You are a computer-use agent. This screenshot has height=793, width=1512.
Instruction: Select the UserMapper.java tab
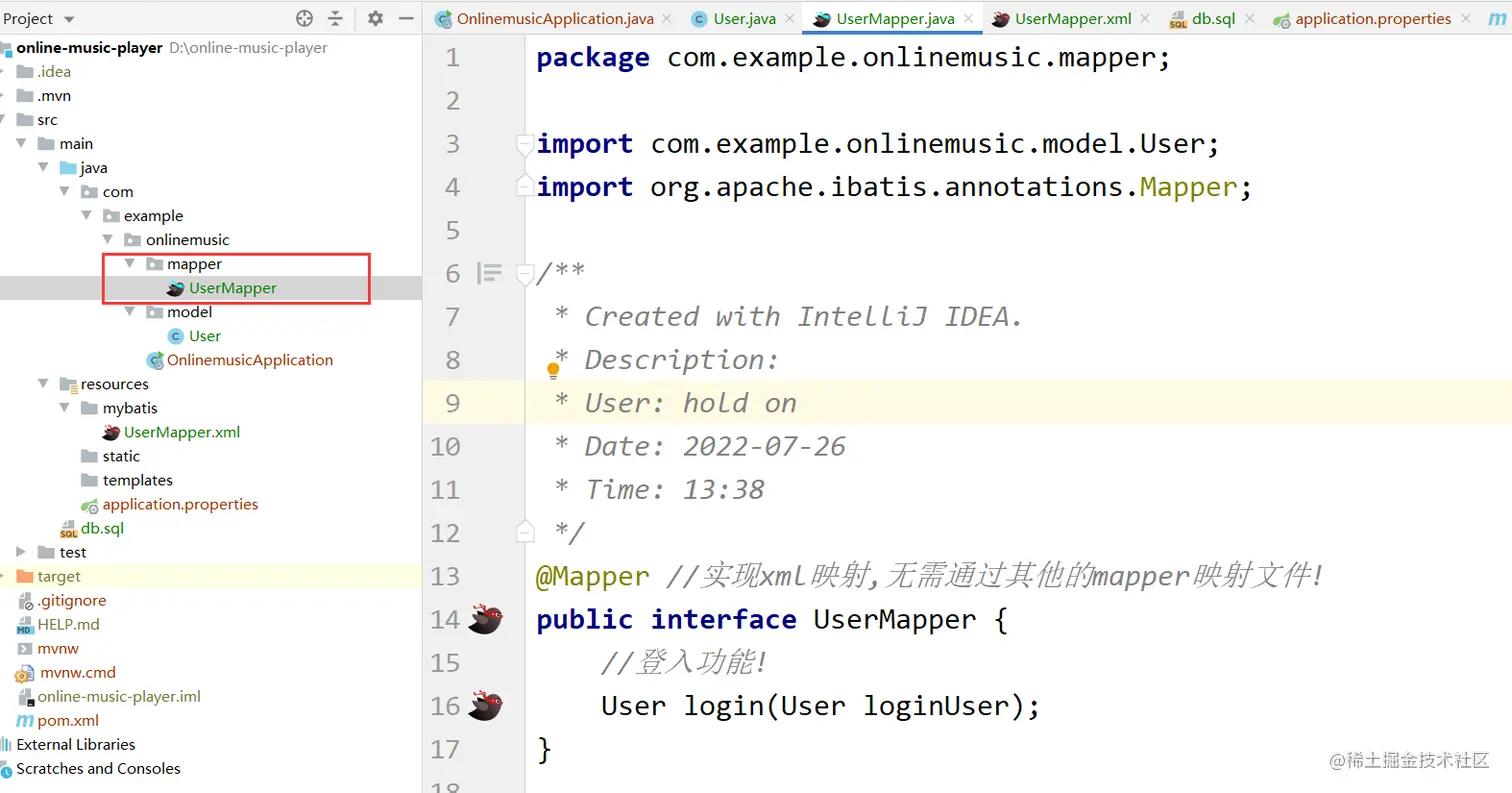[x=885, y=18]
